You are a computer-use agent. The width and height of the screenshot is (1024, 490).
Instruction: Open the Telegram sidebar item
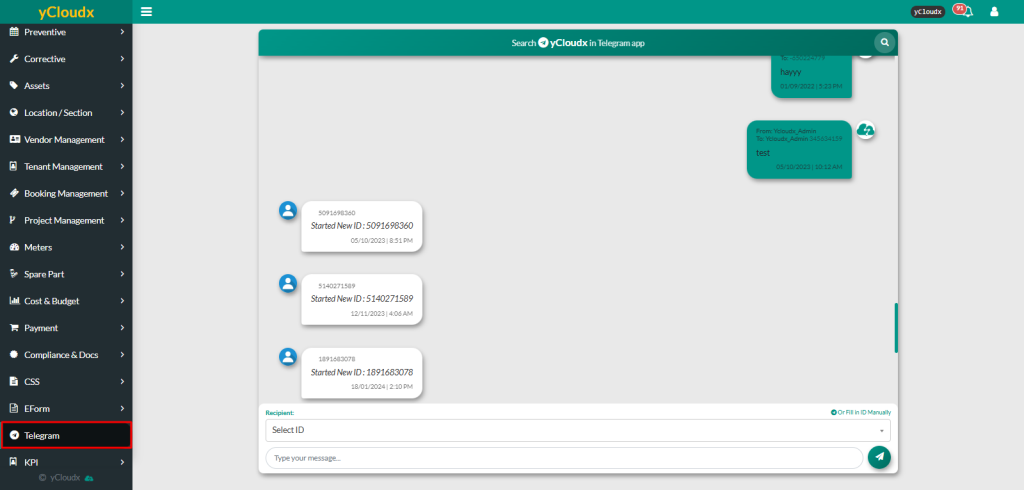pyautogui.click(x=66, y=436)
